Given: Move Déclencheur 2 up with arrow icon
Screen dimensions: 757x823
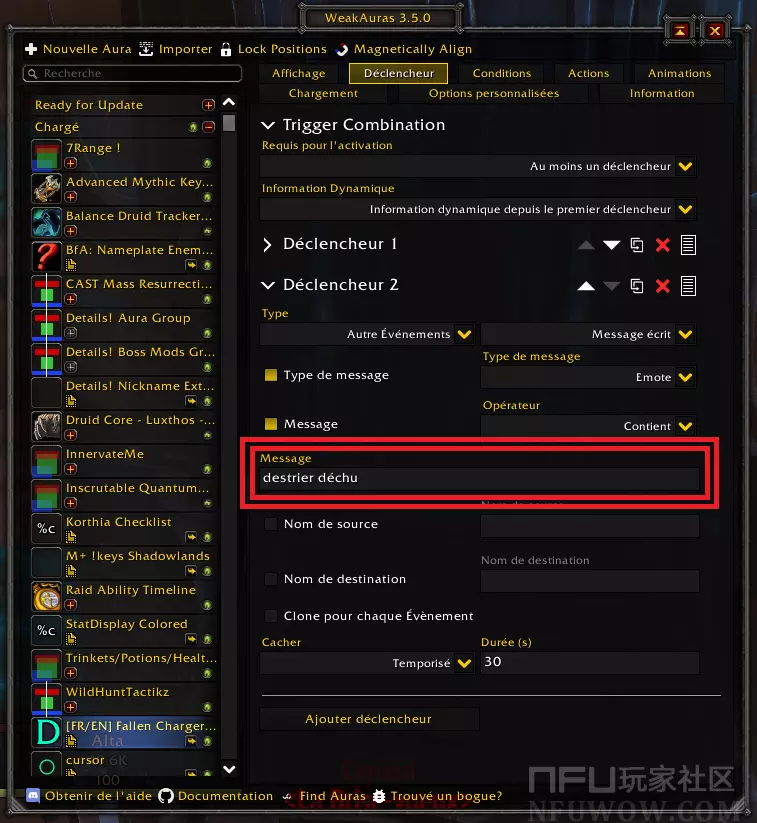Looking at the screenshot, I should pos(586,286).
